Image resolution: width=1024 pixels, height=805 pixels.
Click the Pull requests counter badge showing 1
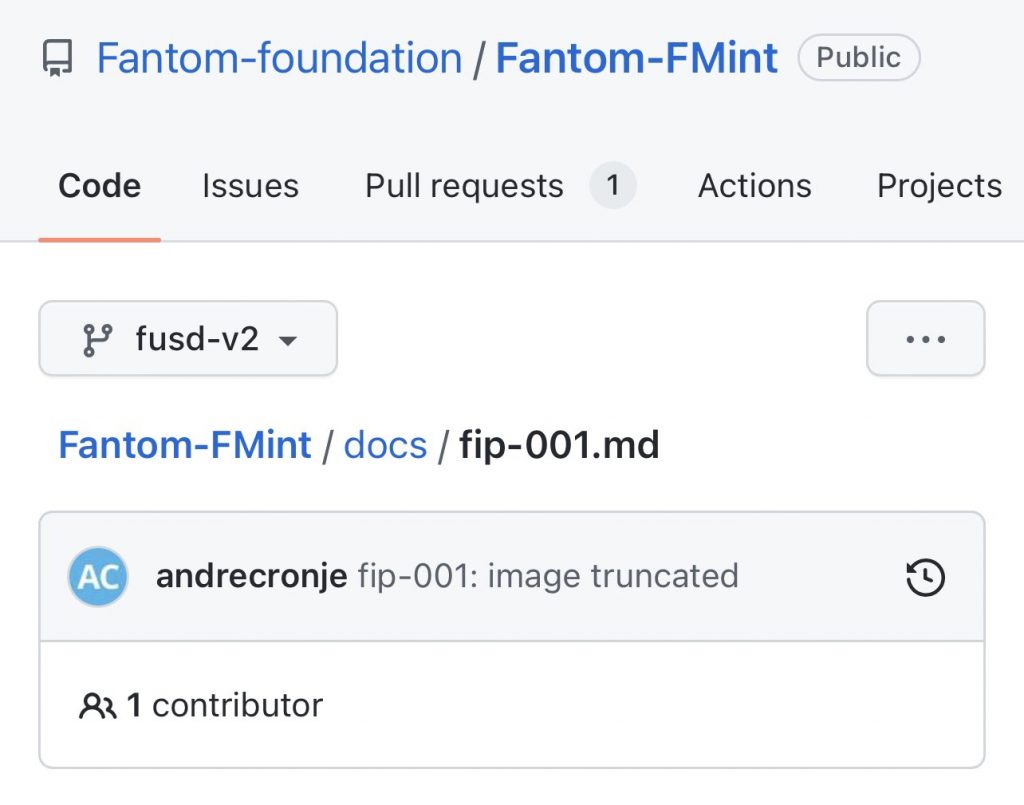click(615, 185)
